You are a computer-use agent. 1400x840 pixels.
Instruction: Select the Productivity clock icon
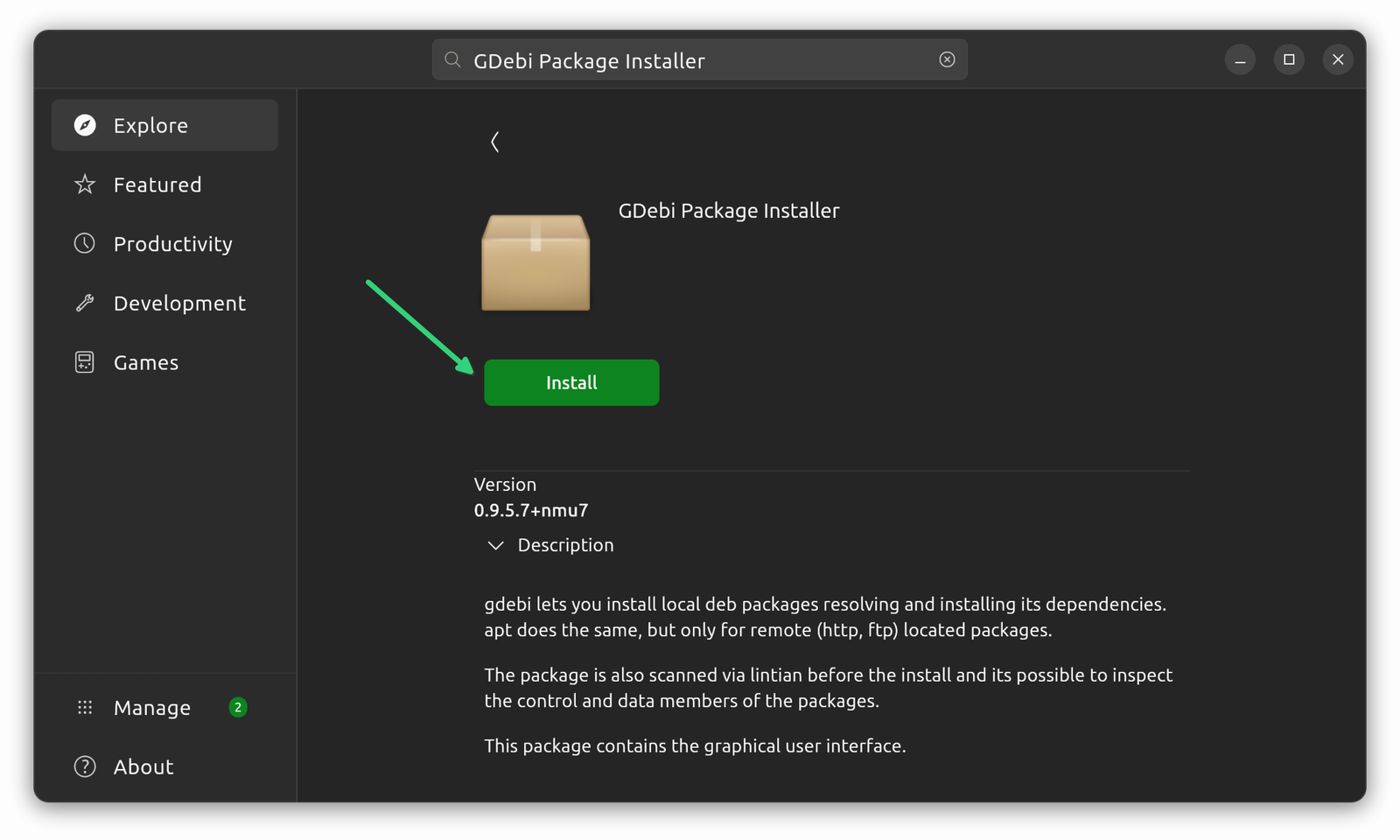(84, 243)
